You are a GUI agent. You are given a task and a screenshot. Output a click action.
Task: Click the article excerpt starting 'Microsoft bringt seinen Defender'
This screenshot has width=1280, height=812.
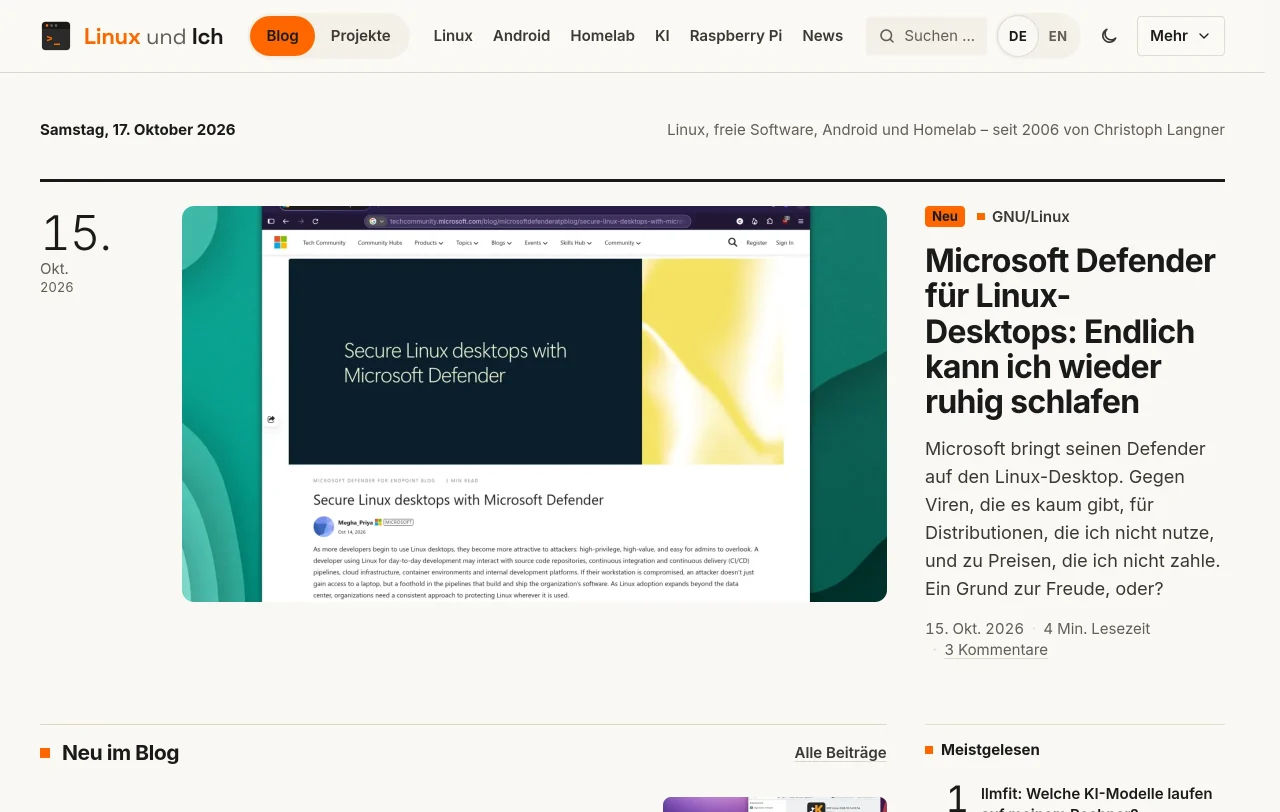[1073, 519]
